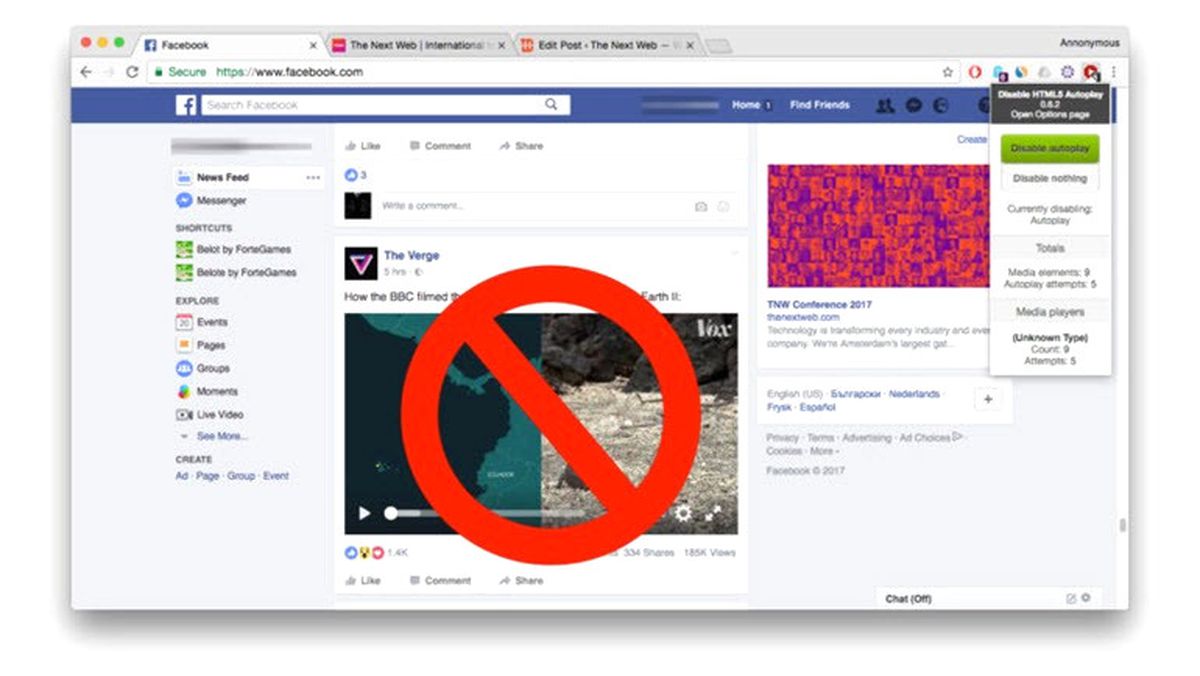Click the Opera extension icon in toolbar
This screenshot has width=1200, height=676.
(x=976, y=72)
